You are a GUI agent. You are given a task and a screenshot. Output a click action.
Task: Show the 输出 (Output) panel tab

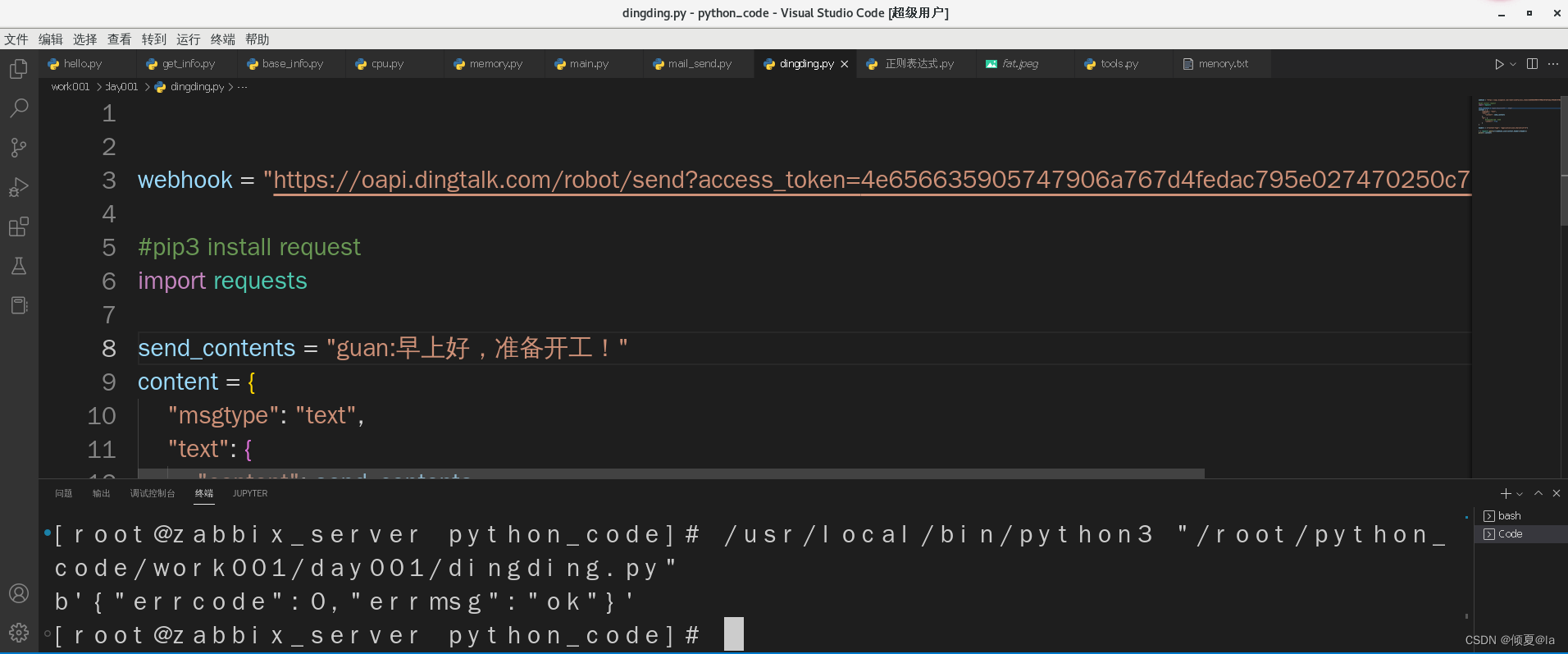pyautogui.click(x=102, y=493)
